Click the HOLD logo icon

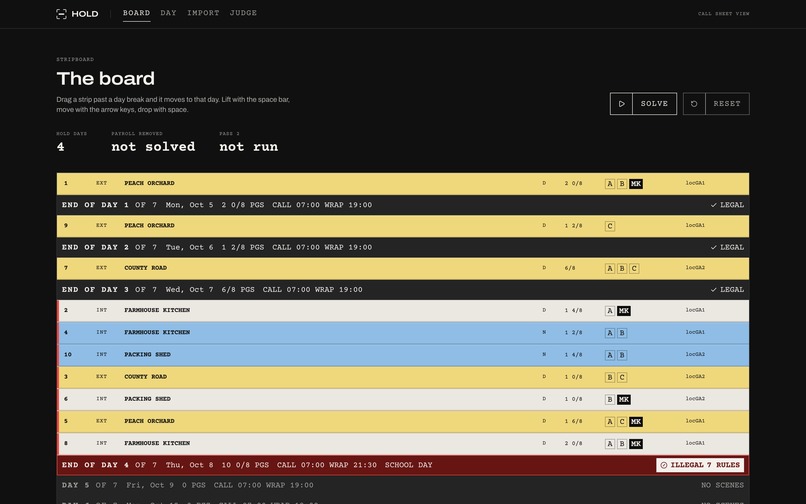[61, 14]
